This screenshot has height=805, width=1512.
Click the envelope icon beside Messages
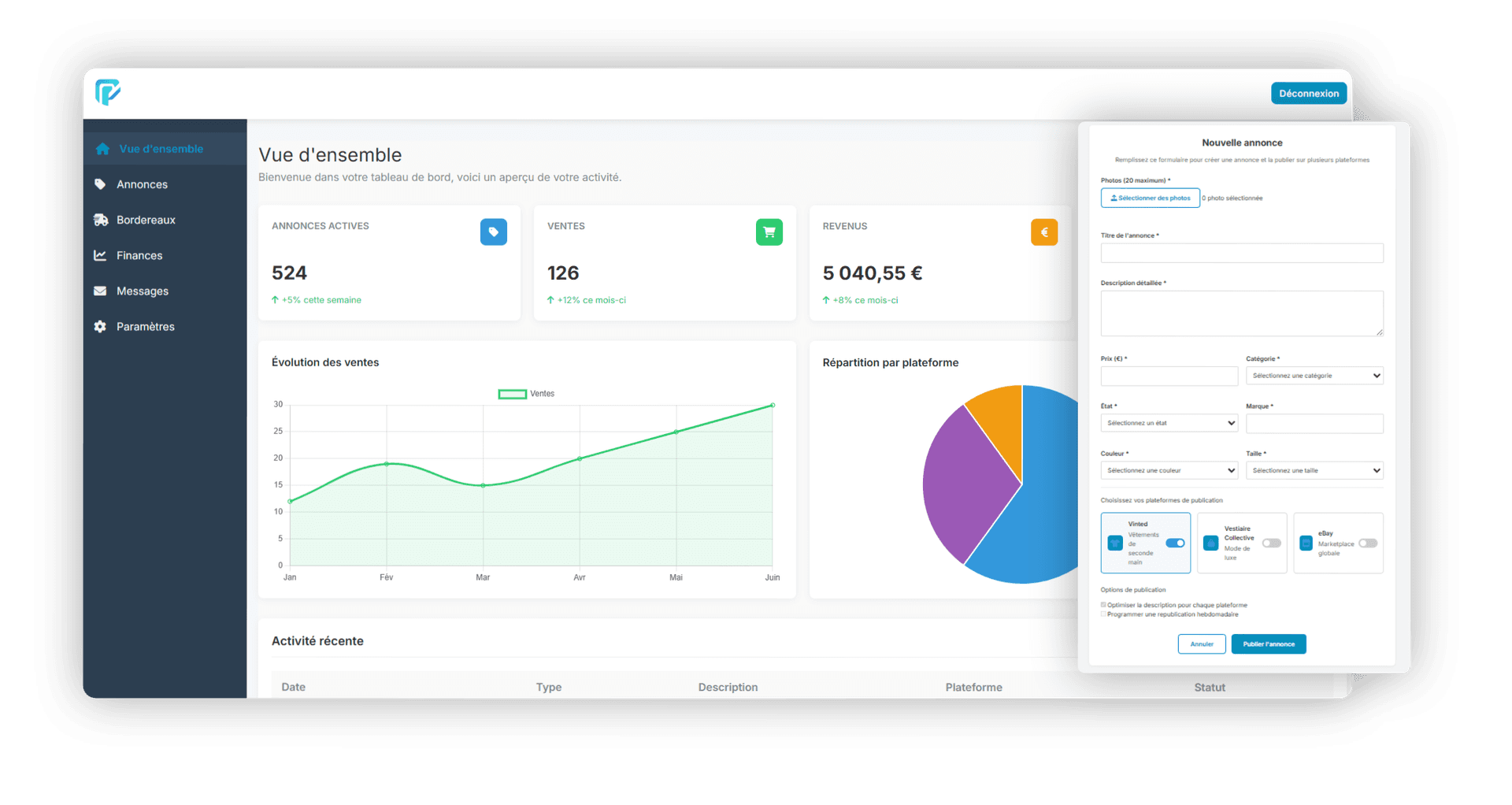(100, 291)
